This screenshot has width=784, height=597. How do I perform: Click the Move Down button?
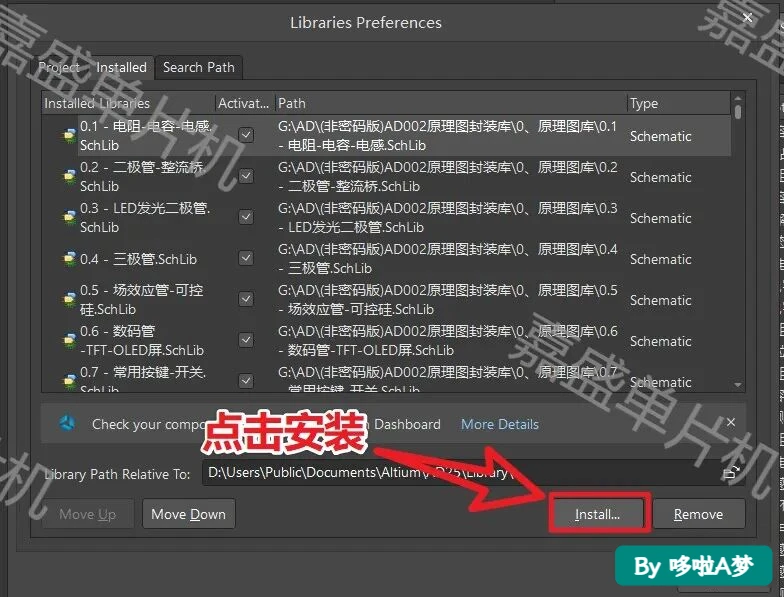tap(188, 514)
